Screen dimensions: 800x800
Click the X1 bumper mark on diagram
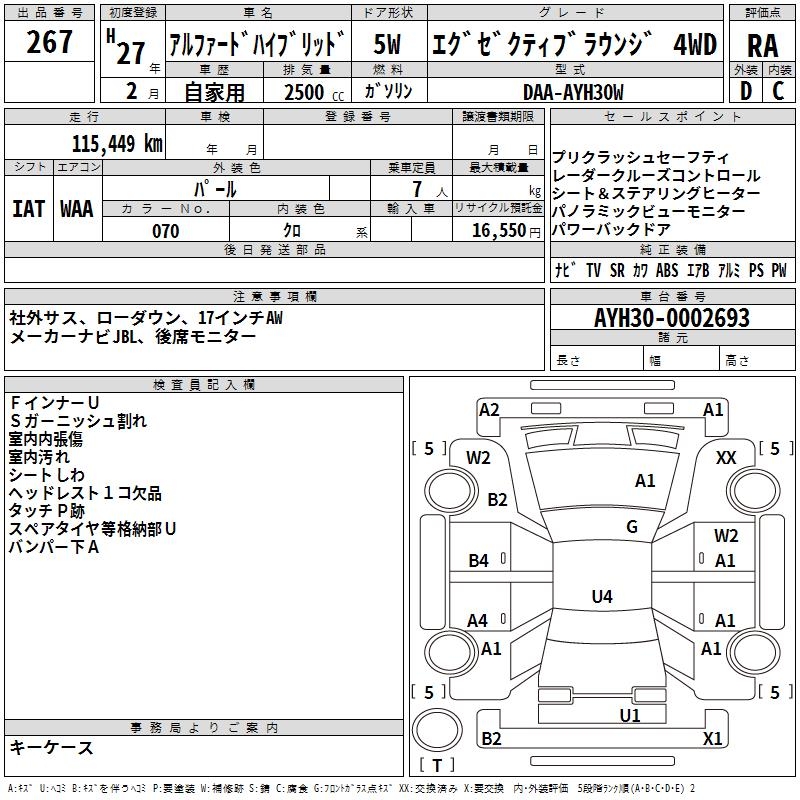point(712,738)
